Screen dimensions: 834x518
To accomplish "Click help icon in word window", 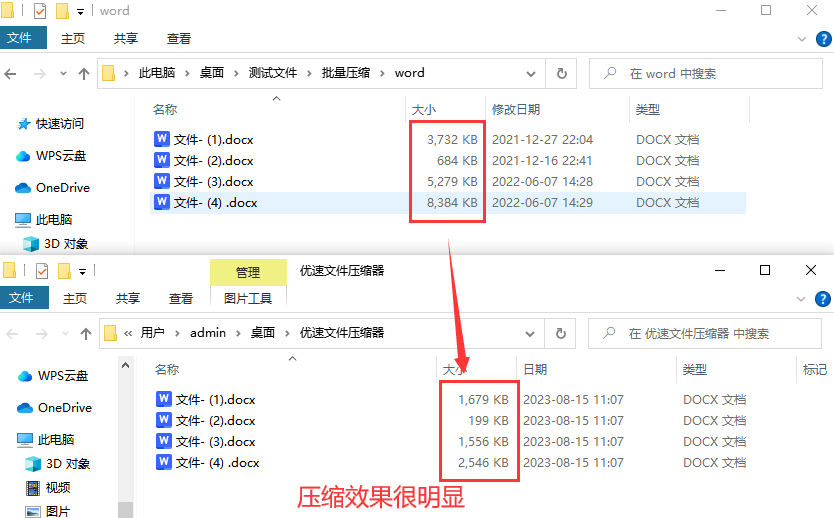I will point(823,39).
